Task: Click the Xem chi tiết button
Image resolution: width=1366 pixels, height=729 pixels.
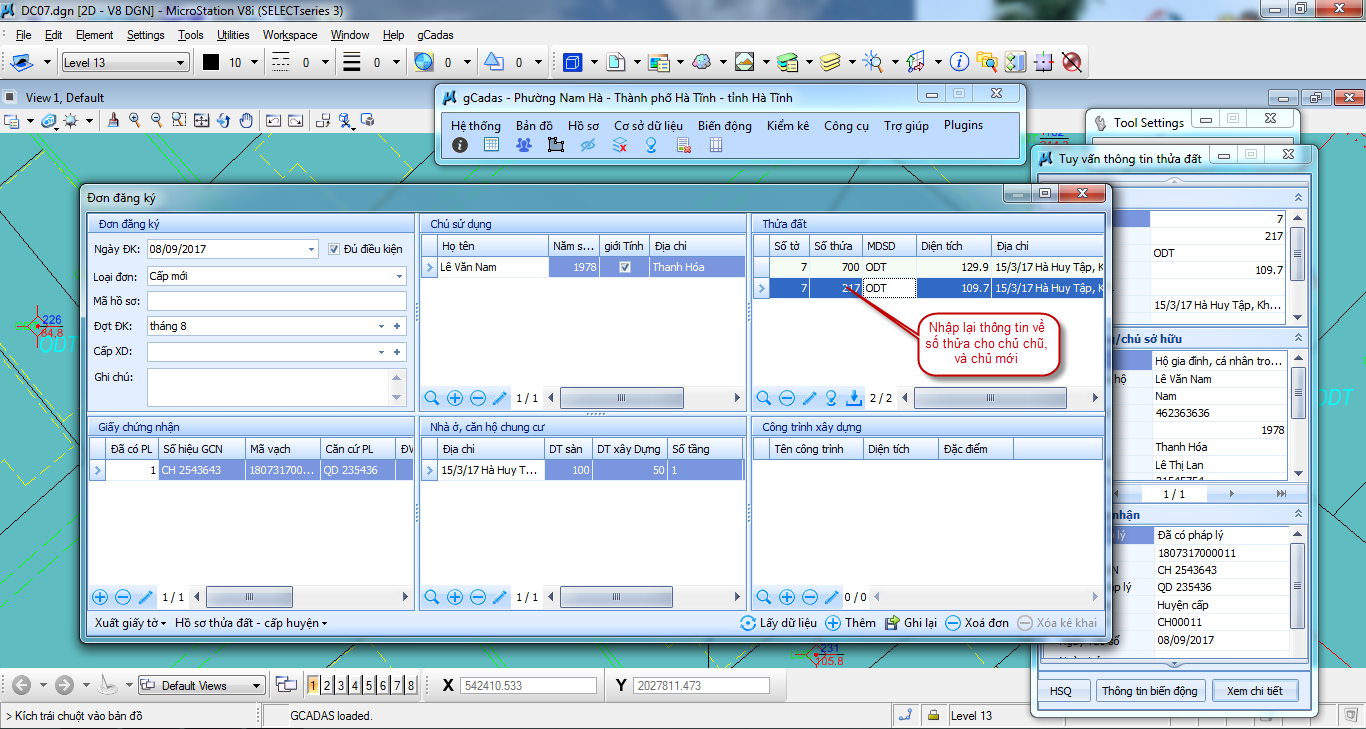Action: [x=1254, y=691]
